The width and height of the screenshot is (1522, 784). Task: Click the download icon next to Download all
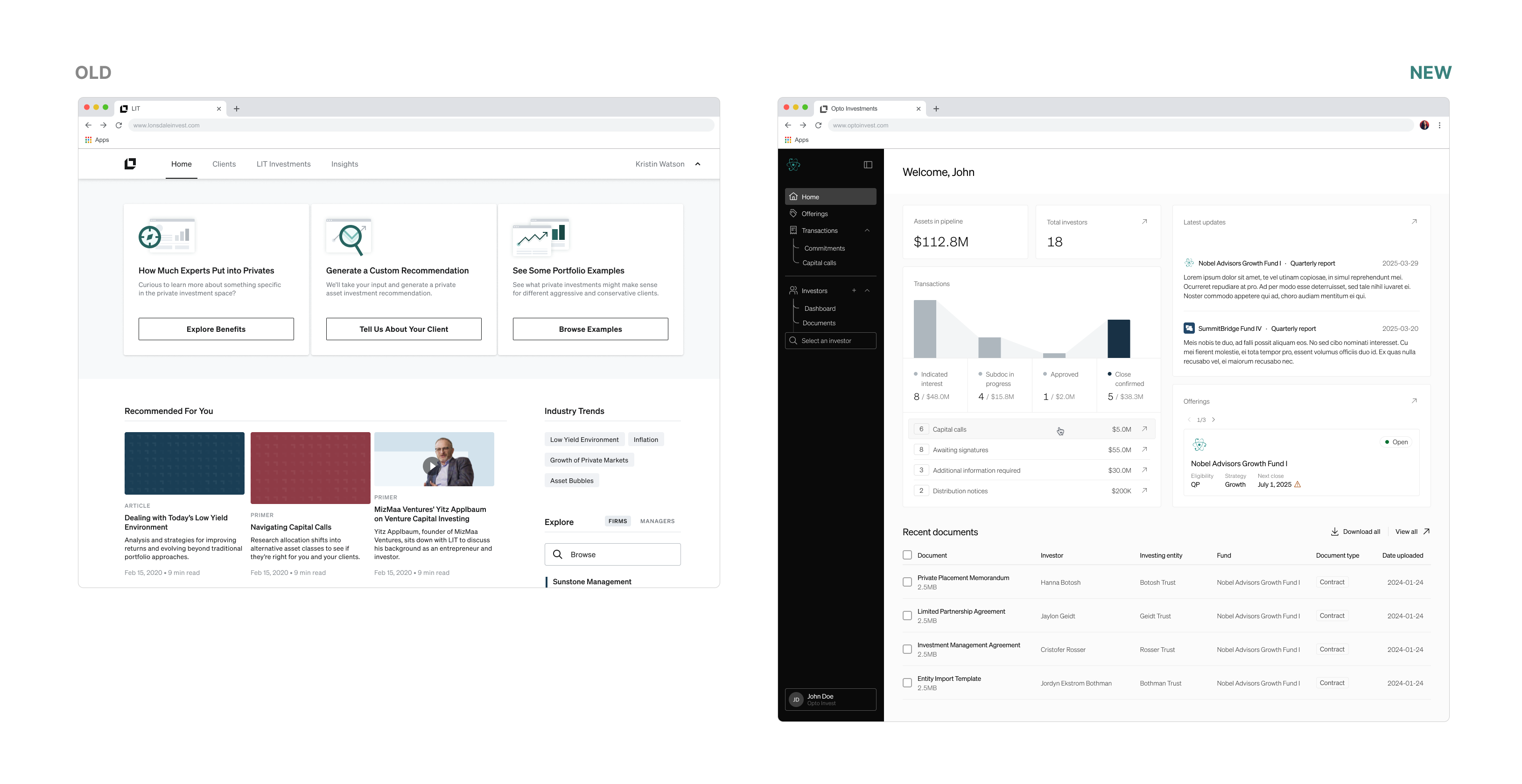1335,532
